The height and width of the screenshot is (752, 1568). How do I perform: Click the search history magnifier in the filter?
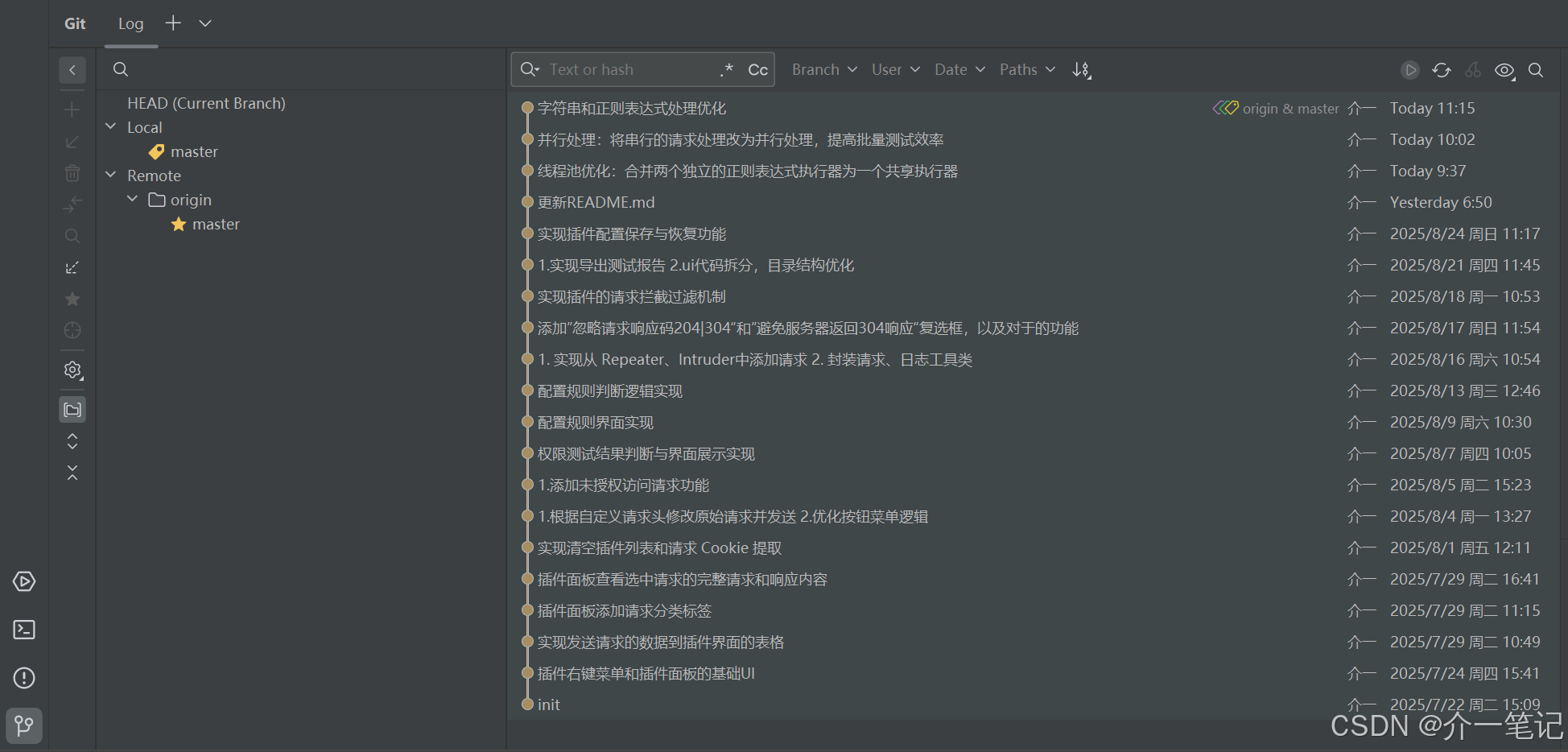point(530,70)
